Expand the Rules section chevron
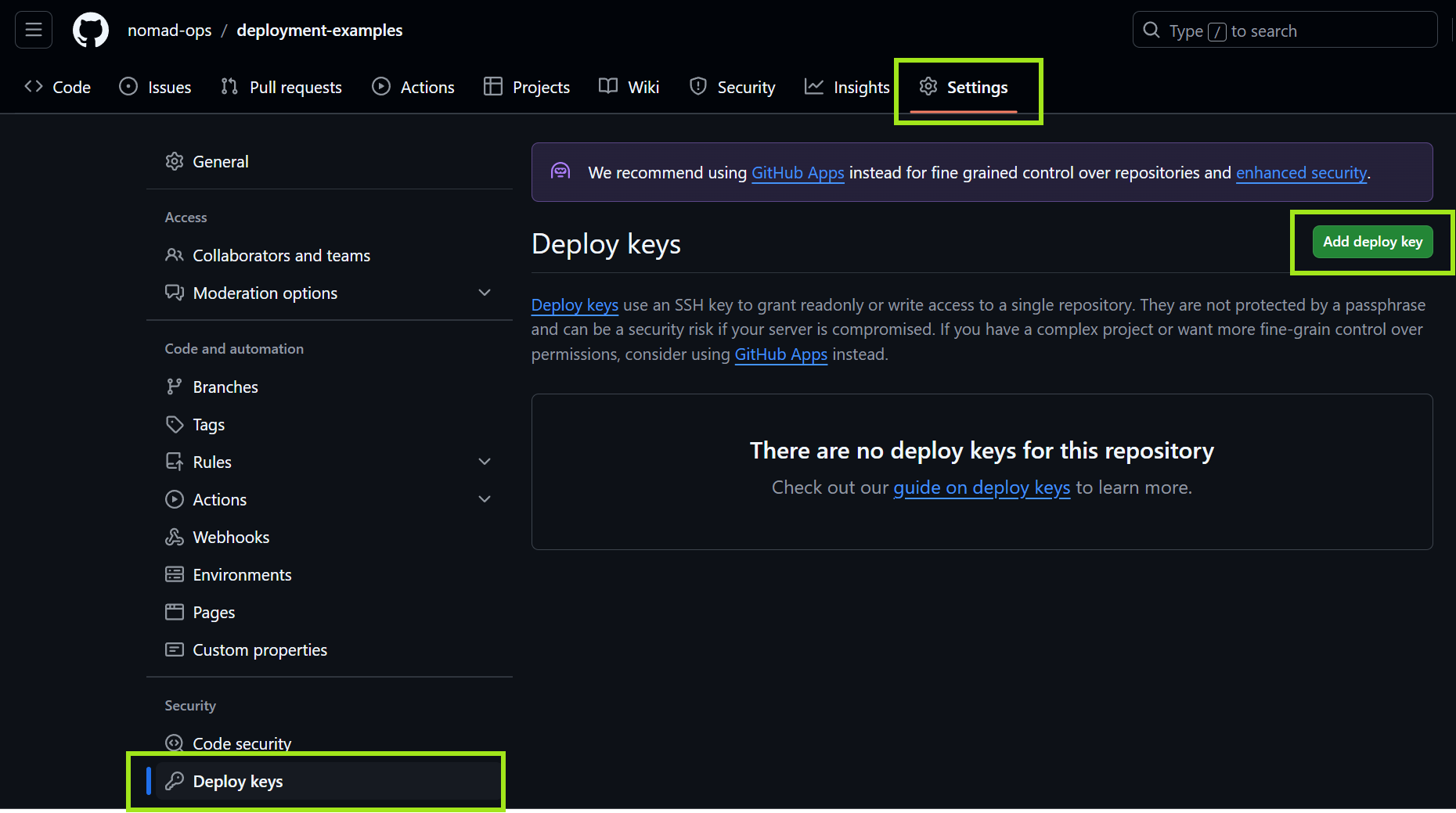Image resolution: width=1456 pixels, height=813 pixels. (x=485, y=462)
